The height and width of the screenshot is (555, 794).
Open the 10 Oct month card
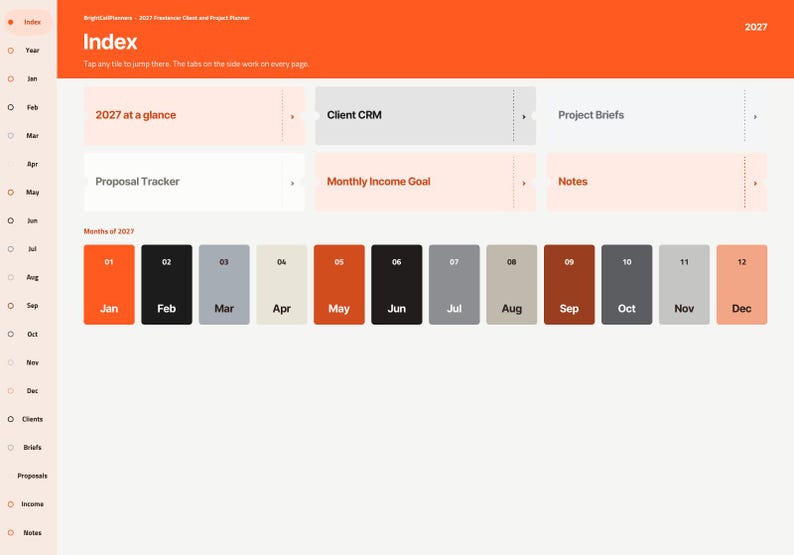[x=627, y=285]
